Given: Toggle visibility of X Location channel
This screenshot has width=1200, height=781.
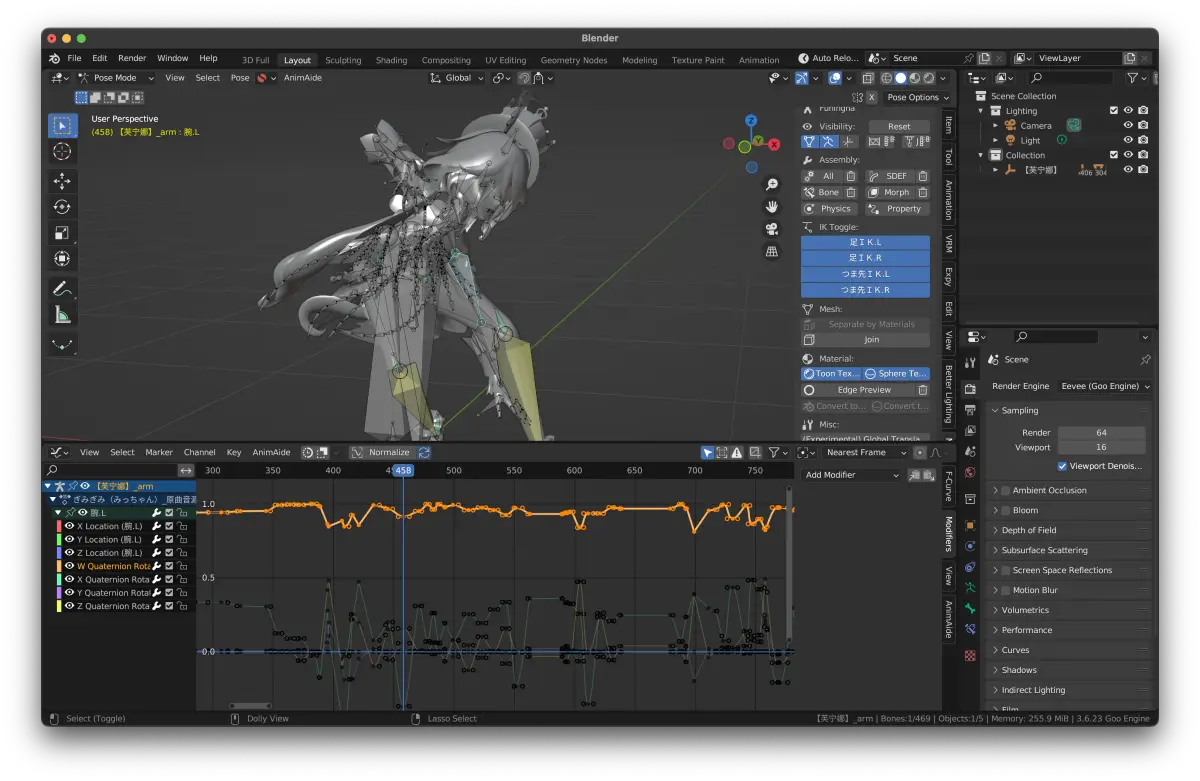Looking at the screenshot, I should click(x=69, y=526).
